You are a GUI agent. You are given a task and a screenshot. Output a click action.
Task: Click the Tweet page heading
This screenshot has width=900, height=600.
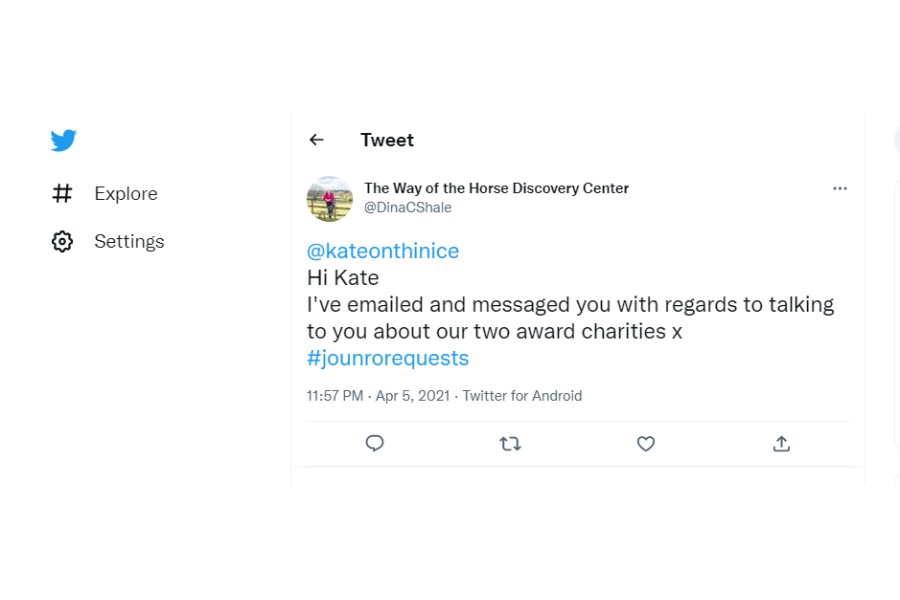click(x=387, y=140)
